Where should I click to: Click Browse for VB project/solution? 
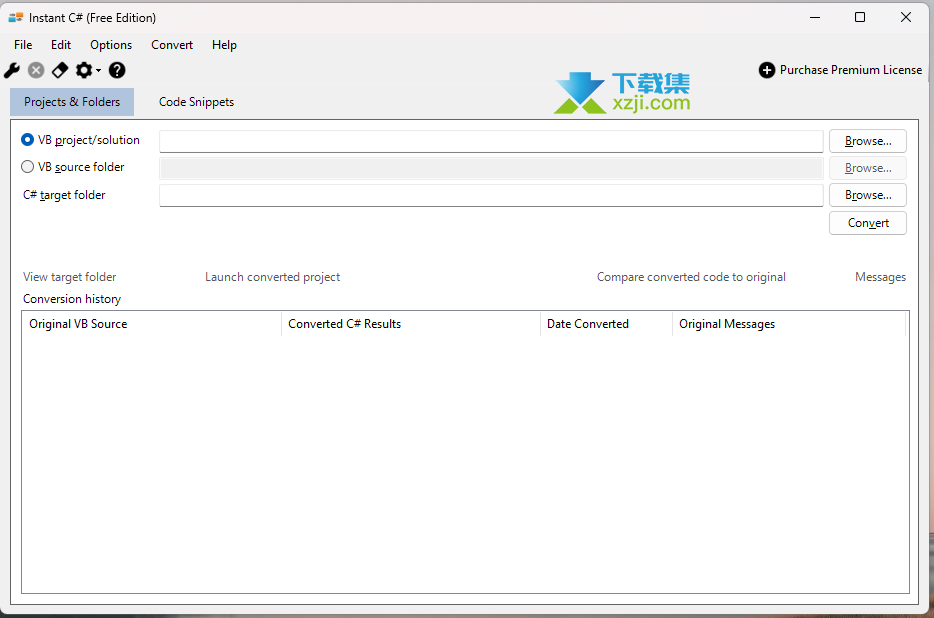(x=867, y=141)
